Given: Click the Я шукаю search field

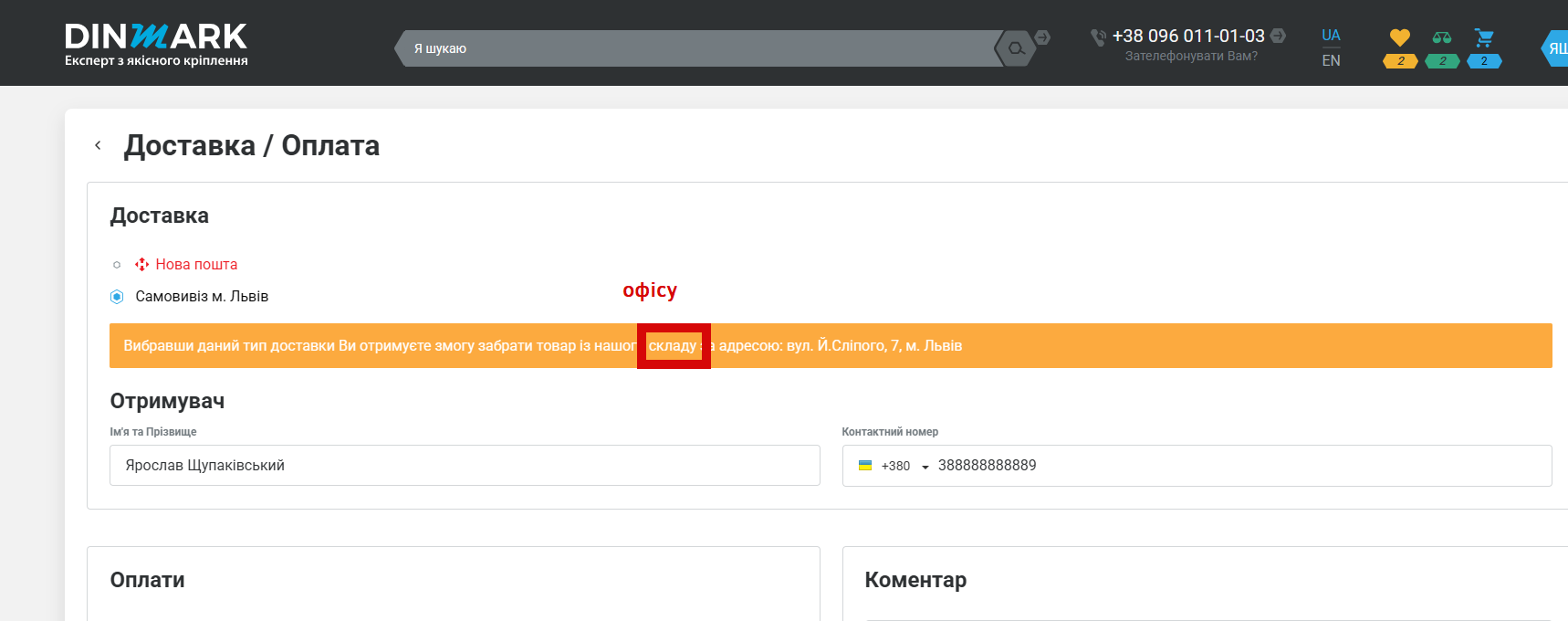Looking at the screenshot, I should [x=698, y=48].
